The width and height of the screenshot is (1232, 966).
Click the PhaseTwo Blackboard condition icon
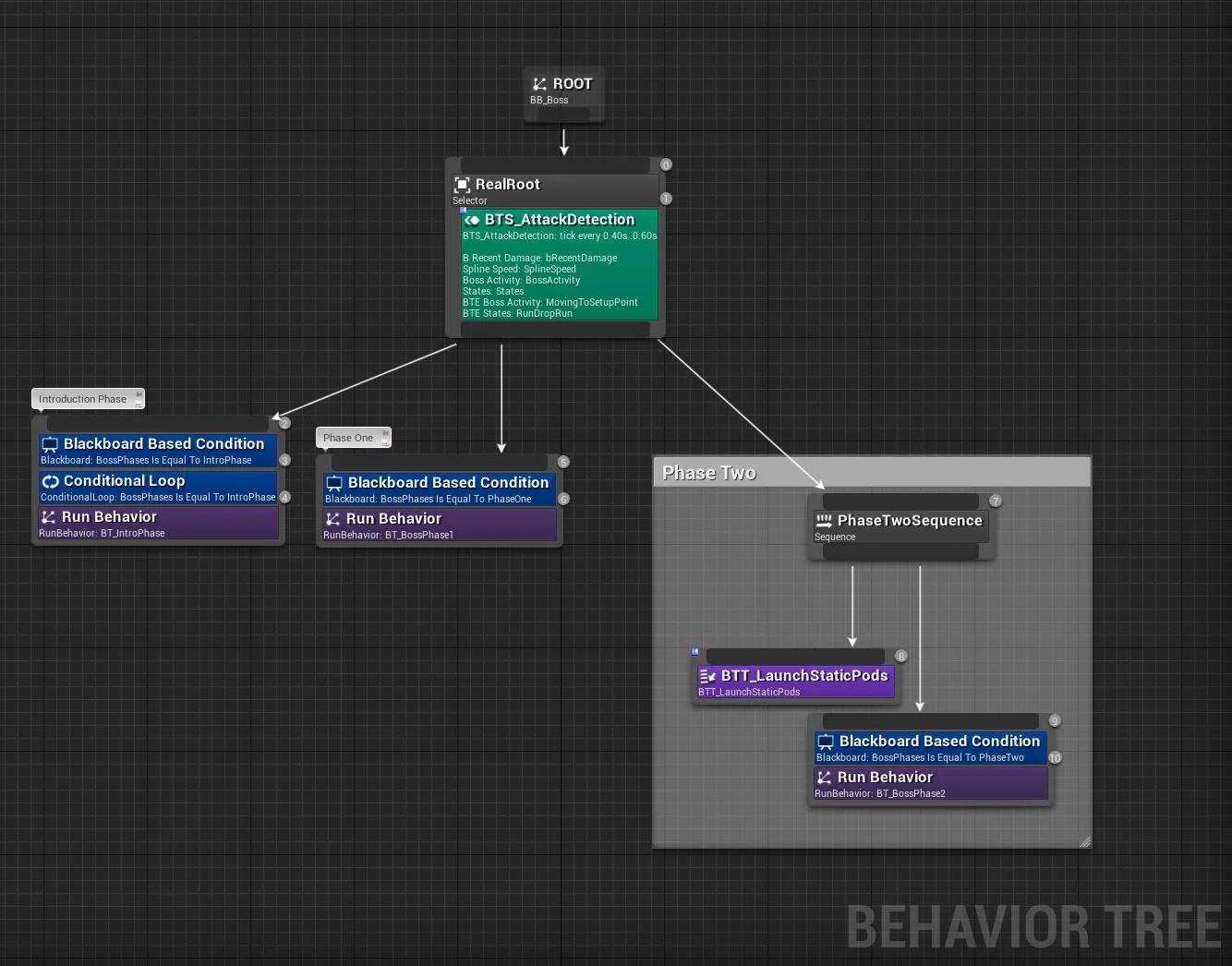(826, 742)
